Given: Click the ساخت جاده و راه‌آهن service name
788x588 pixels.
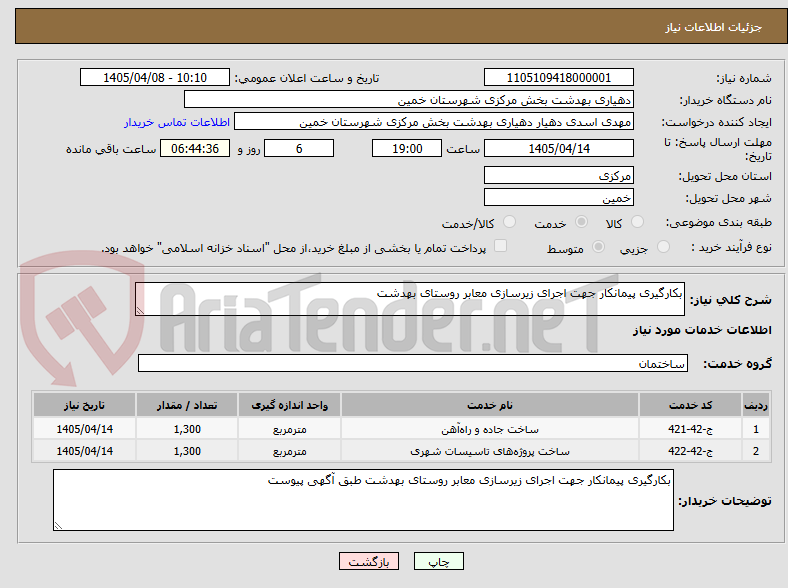Looking at the screenshot, I should (x=490, y=429).
